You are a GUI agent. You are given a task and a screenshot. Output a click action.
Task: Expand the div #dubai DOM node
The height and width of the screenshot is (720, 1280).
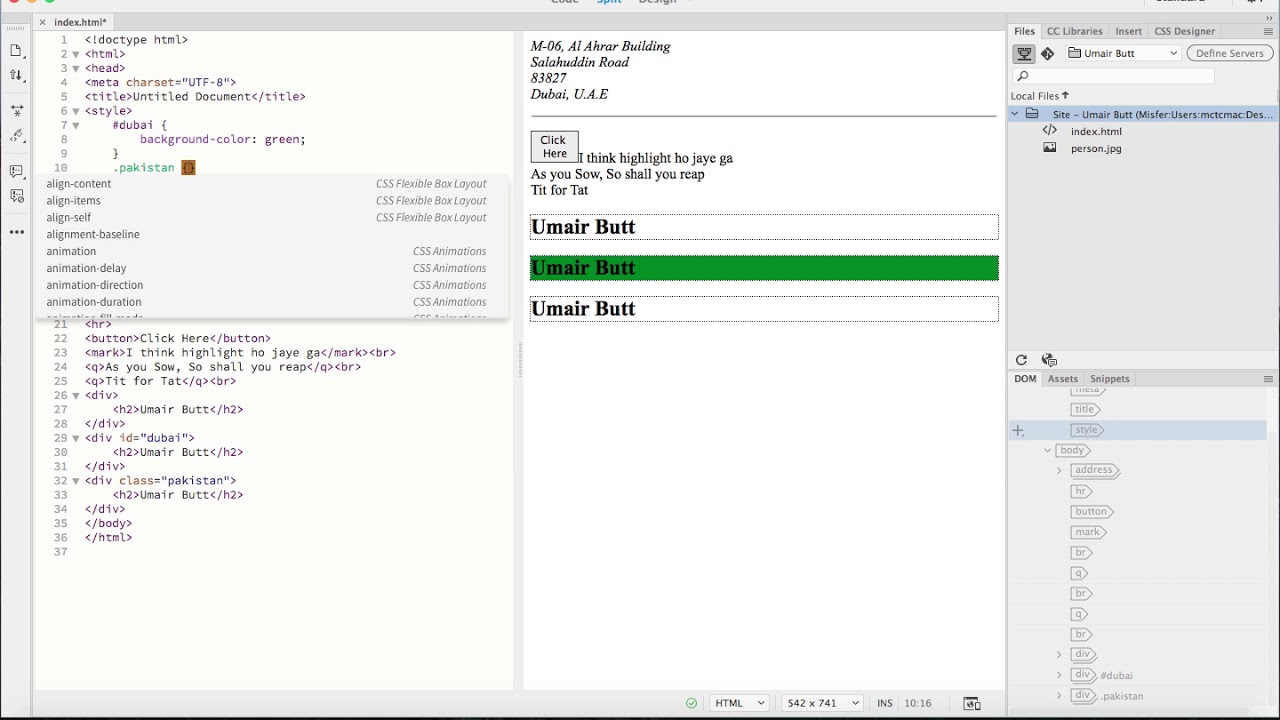(1059, 675)
